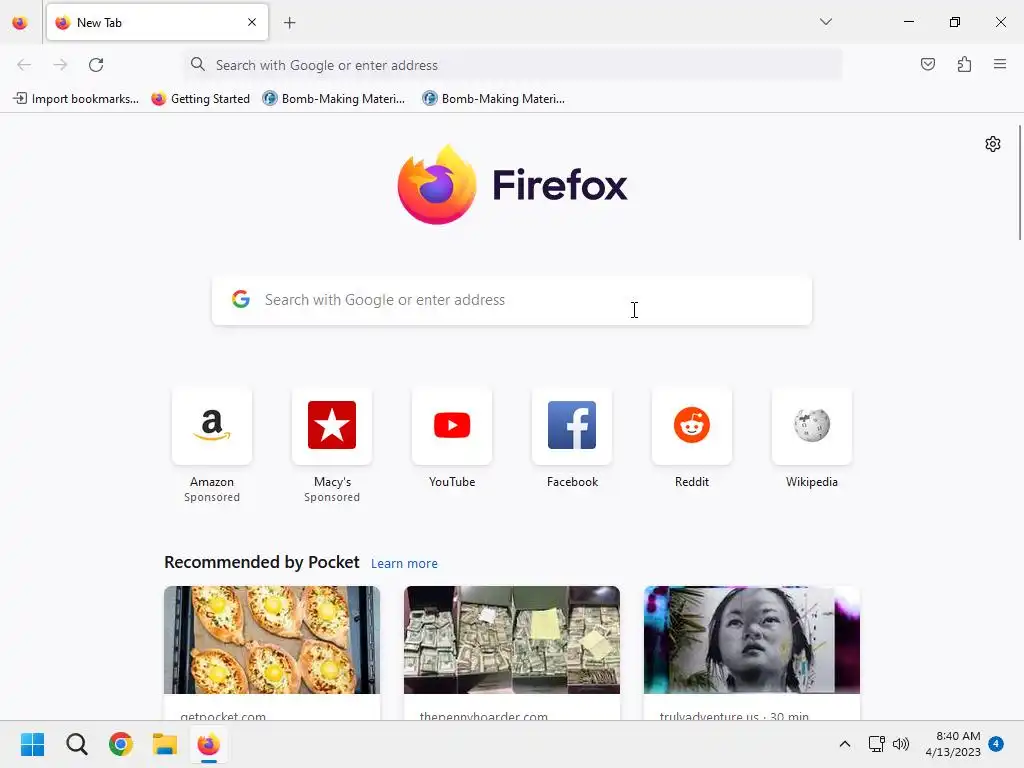Go back one page
This screenshot has height=768, width=1024.
tap(24, 65)
